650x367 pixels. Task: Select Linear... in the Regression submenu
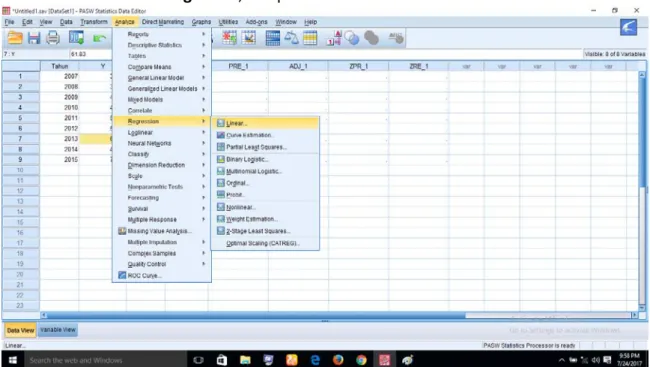coord(265,123)
